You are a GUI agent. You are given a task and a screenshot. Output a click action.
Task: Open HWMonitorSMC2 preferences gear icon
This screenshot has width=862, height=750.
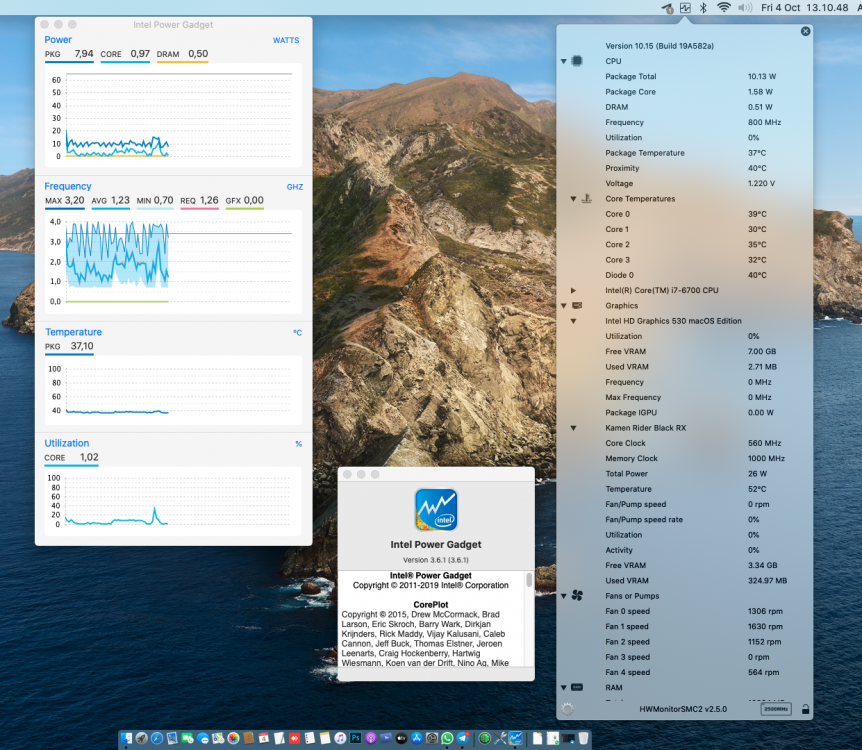(567, 709)
